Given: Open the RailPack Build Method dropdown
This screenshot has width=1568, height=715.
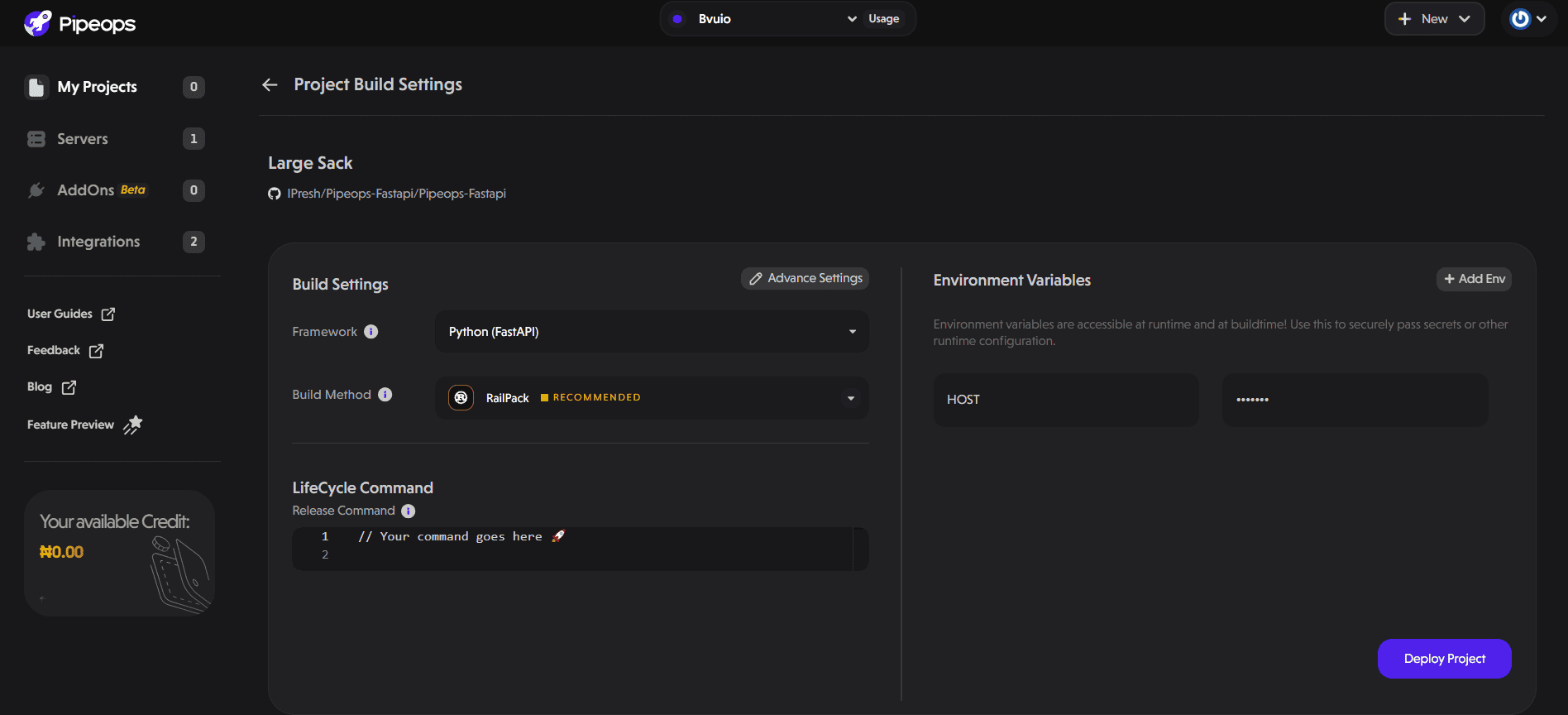Looking at the screenshot, I should (x=652, y=398).
